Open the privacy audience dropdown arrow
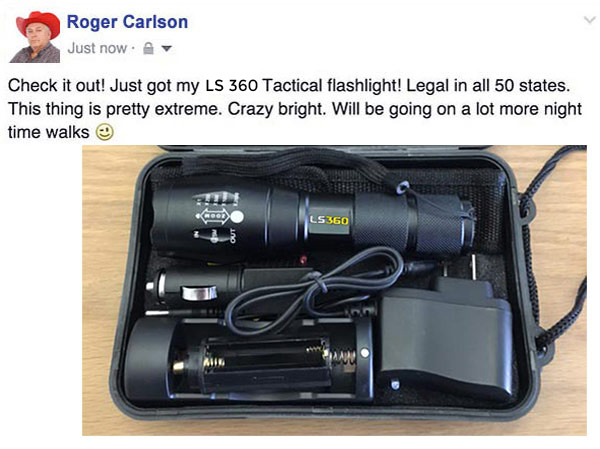This screenshot has height=449, width=600. tap(166, 49)
